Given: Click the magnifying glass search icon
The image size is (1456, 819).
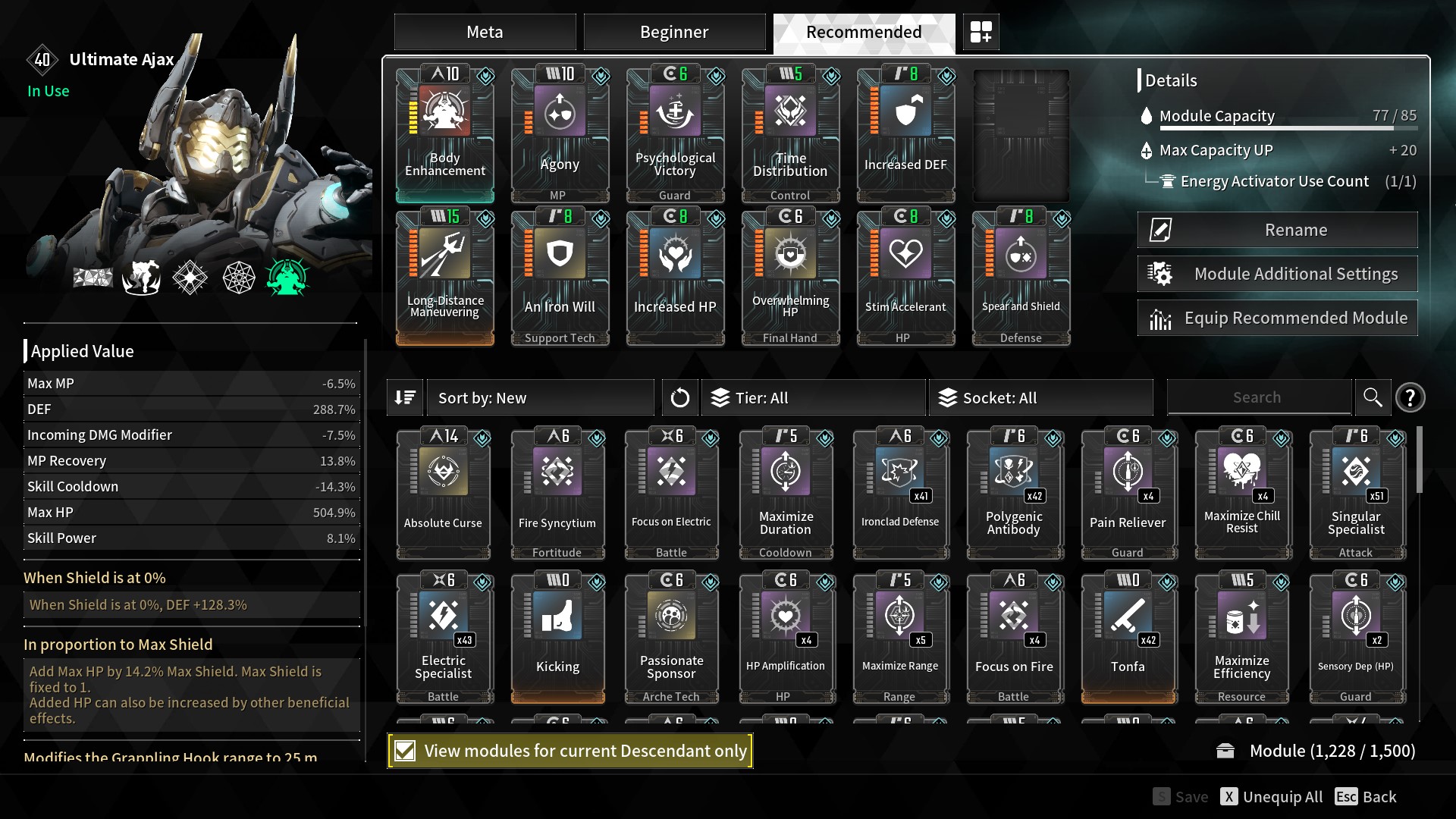Looking at the screenshot, I should (x=1373, y=397).
